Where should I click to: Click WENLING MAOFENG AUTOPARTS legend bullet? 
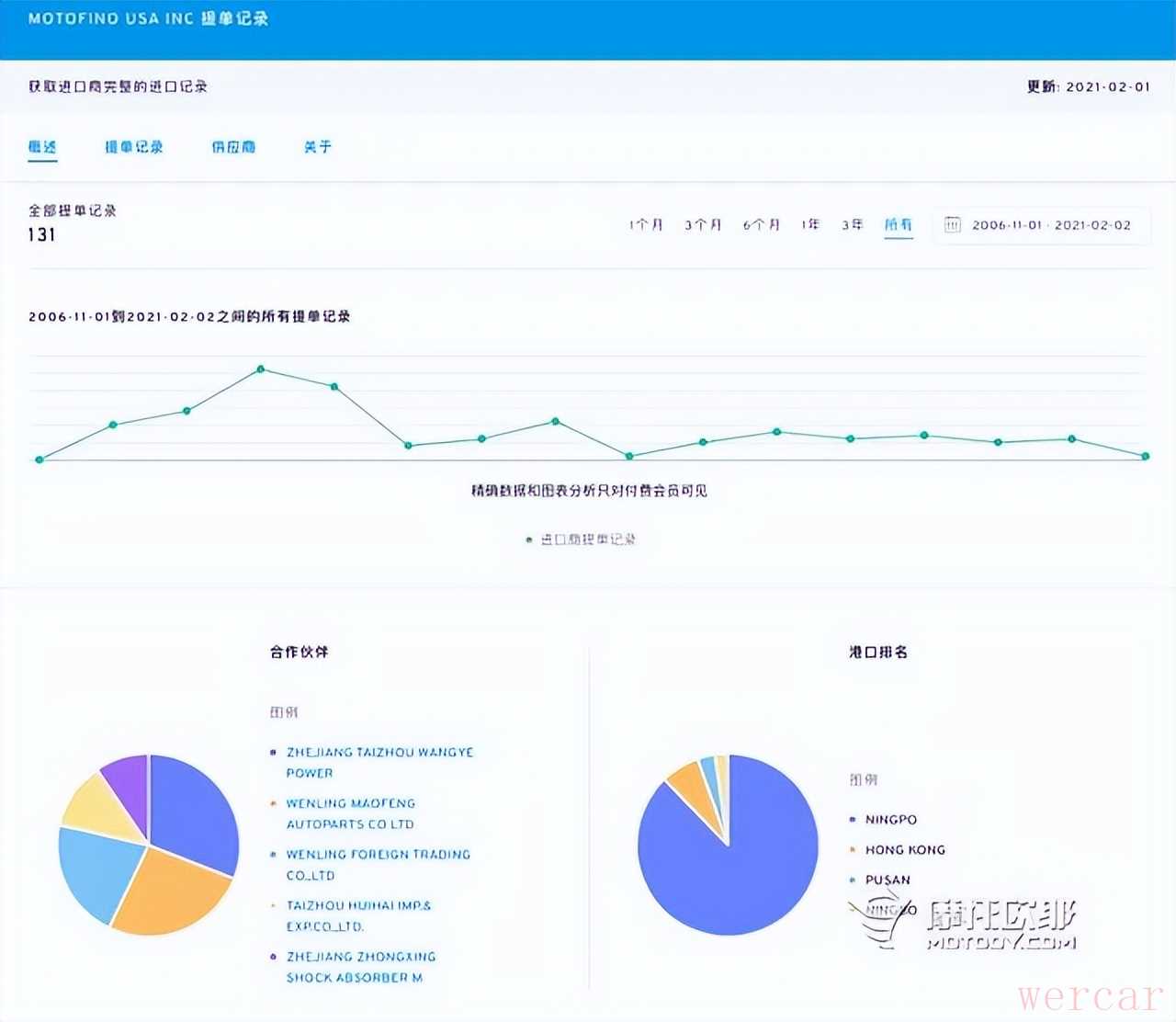click(273, 803)
